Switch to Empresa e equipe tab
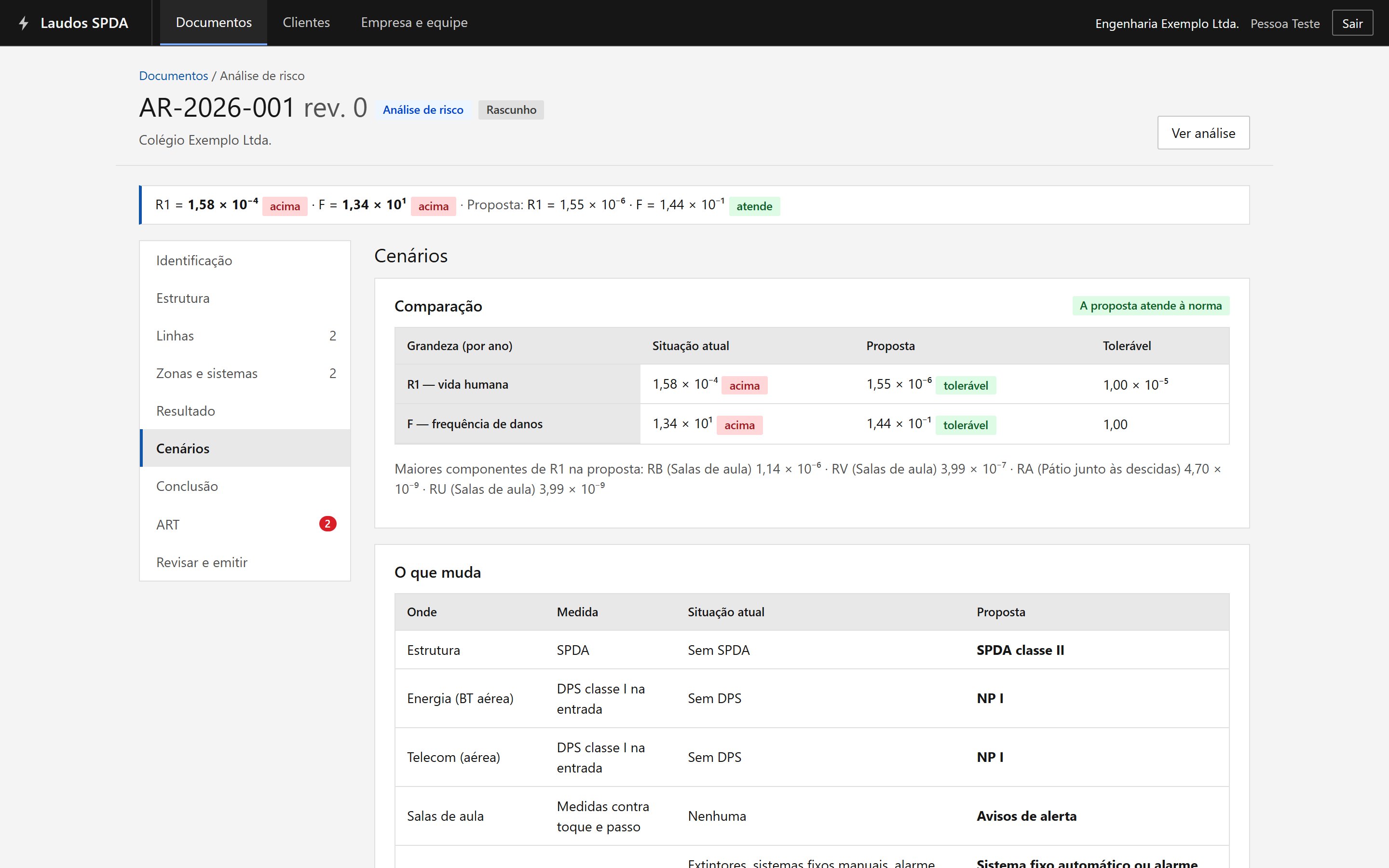The image size is (1389, 868). (414, 22)
